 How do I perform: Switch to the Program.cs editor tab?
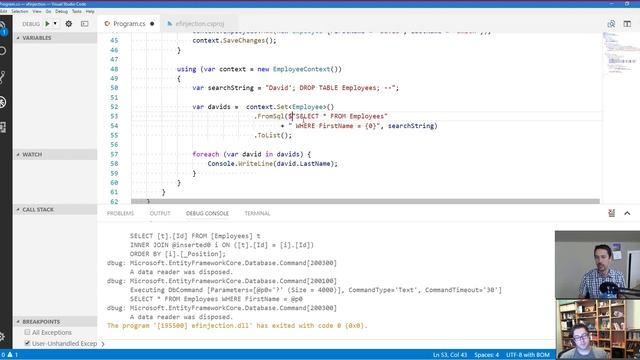pos(129,24)
